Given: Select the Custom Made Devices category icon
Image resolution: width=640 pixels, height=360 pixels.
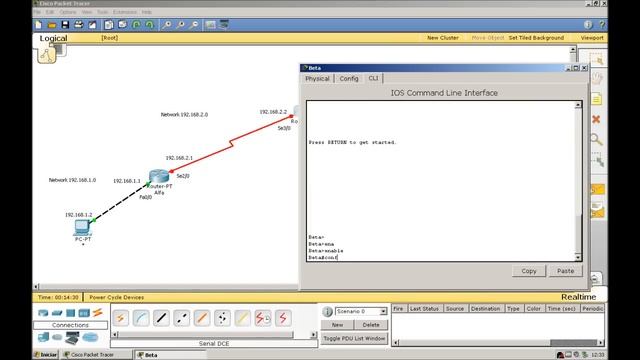Looking at the screenshot, I should (x=72, y=338).
